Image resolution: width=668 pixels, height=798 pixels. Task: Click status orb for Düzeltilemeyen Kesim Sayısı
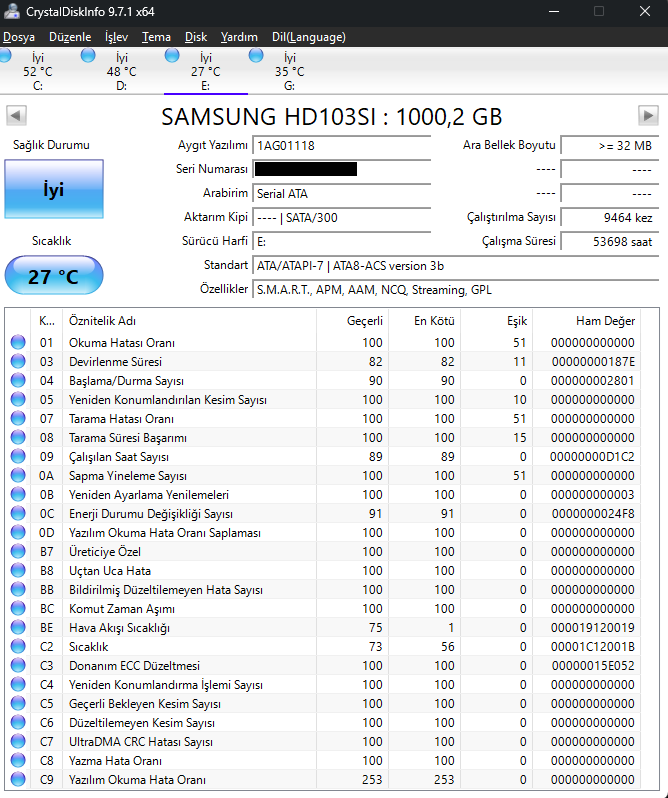[18, 722]
